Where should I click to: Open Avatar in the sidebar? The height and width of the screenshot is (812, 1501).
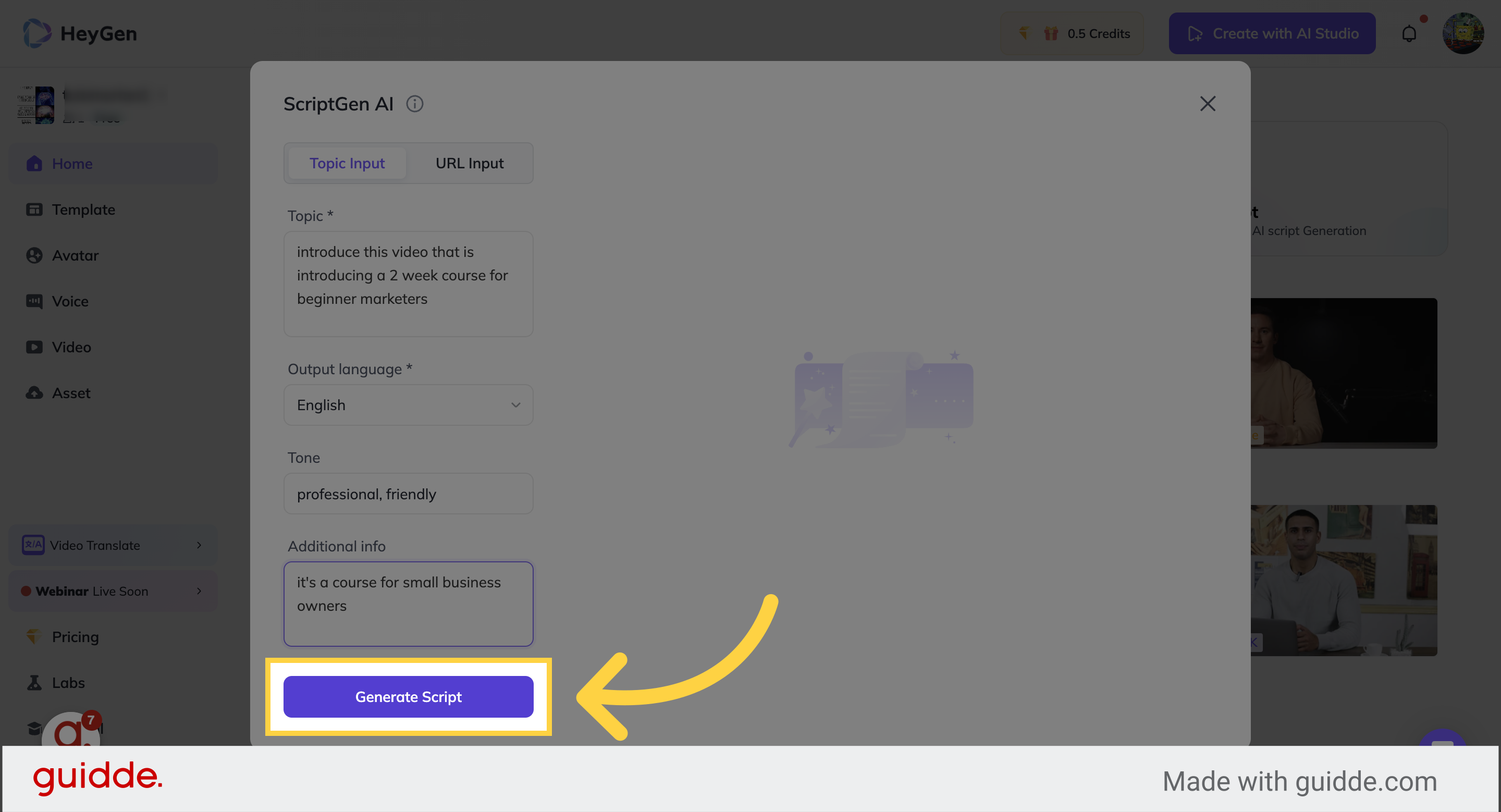(113, 255)
